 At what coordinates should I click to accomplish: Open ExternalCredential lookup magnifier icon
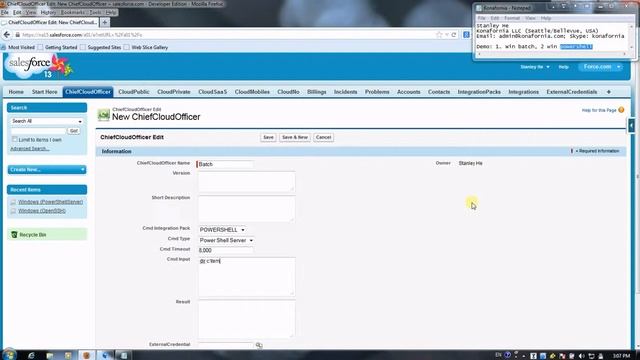point(259,345)
